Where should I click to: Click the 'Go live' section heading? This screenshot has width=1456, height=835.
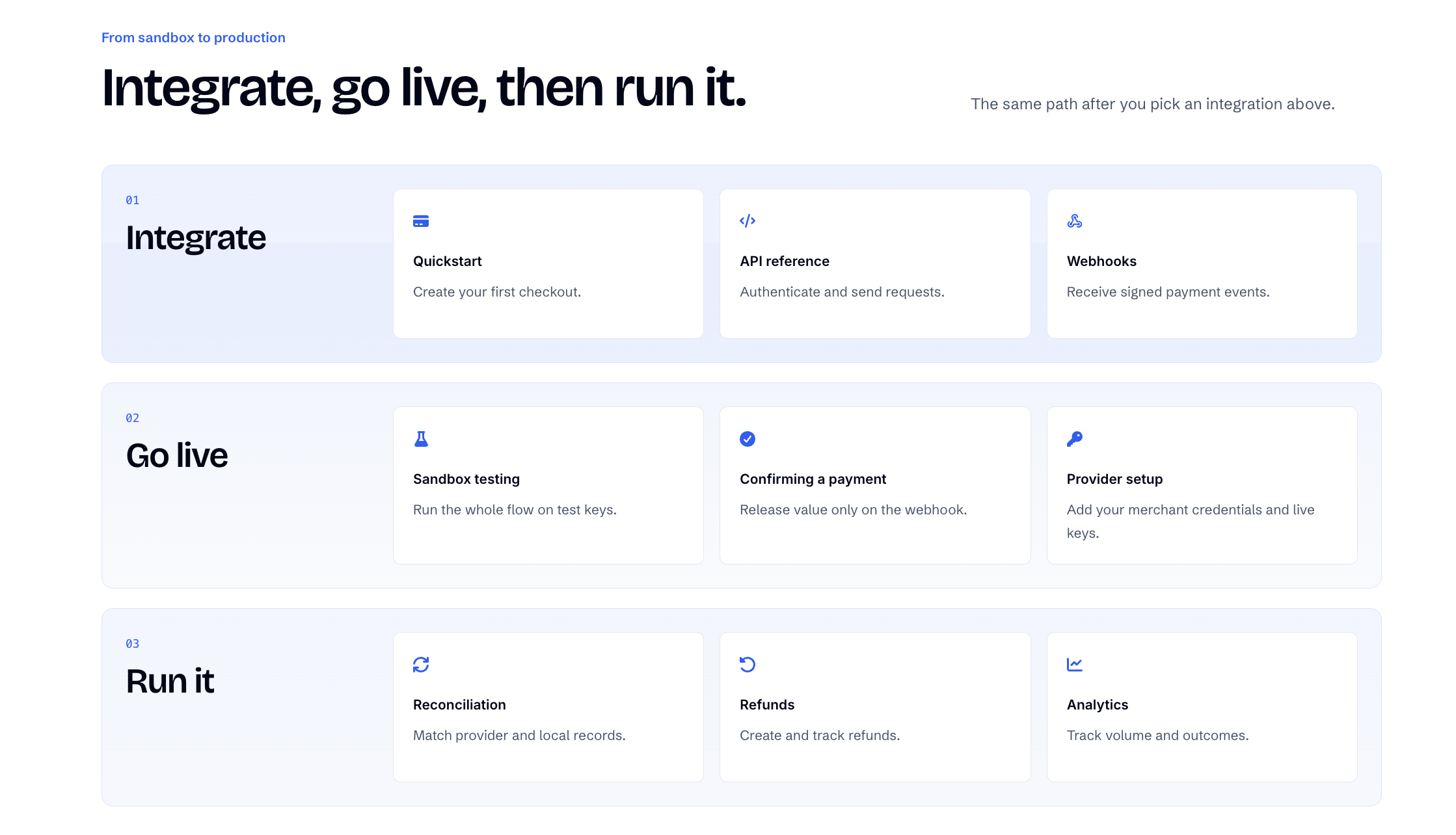pos(177,455)
